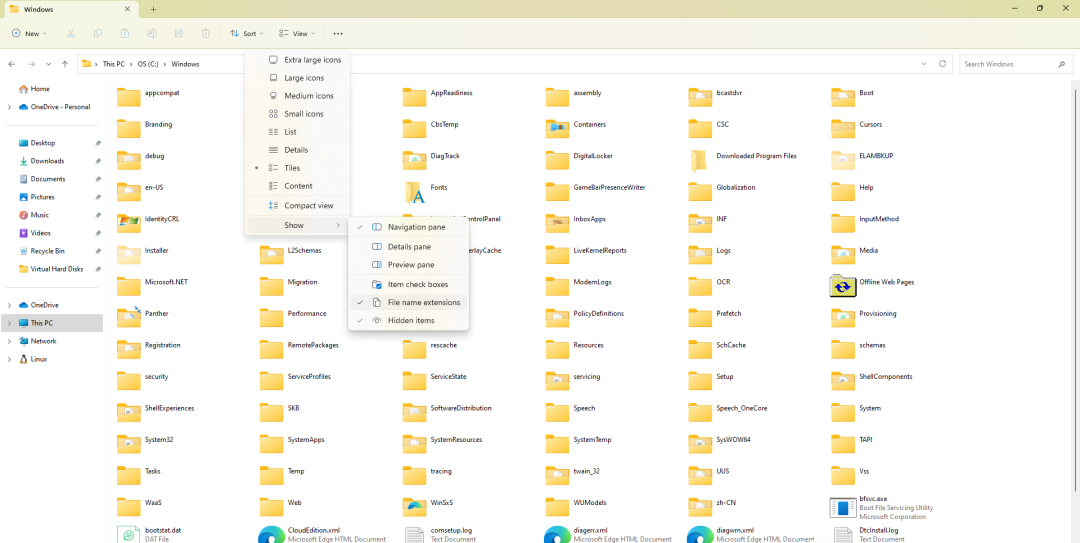Go forward with the right arrow

pyautogui.click(x=31, y=64)
